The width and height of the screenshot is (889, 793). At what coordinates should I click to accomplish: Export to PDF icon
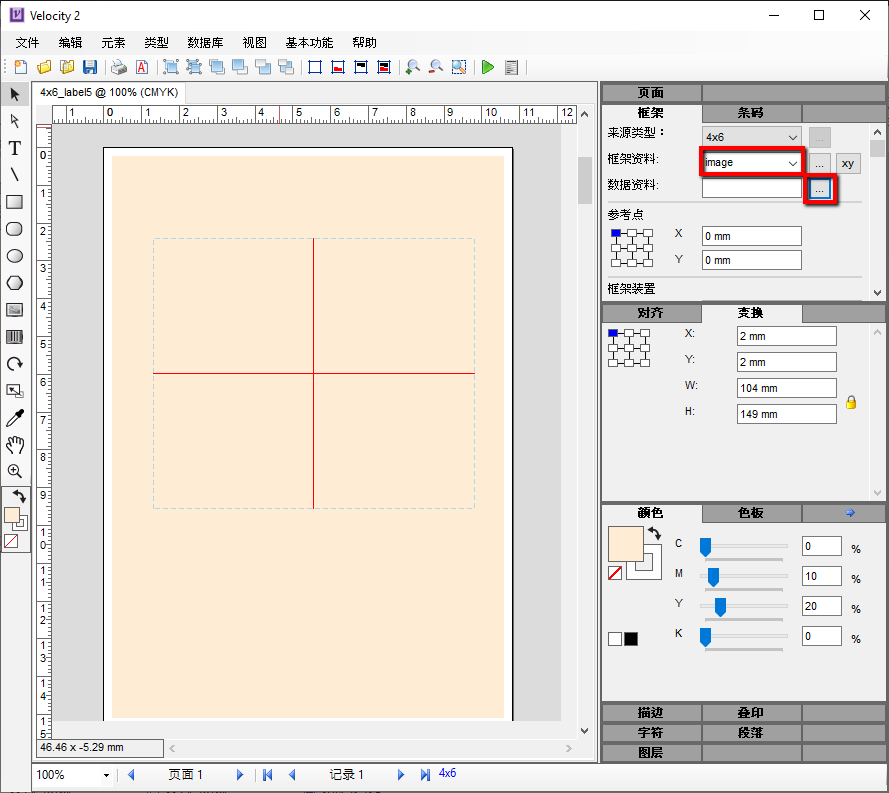[x=142, y=67]
